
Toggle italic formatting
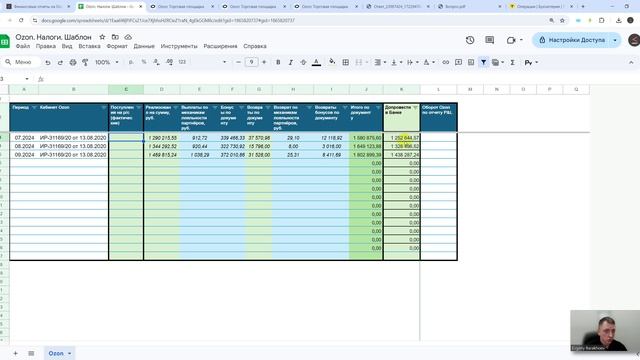point(291,62)
